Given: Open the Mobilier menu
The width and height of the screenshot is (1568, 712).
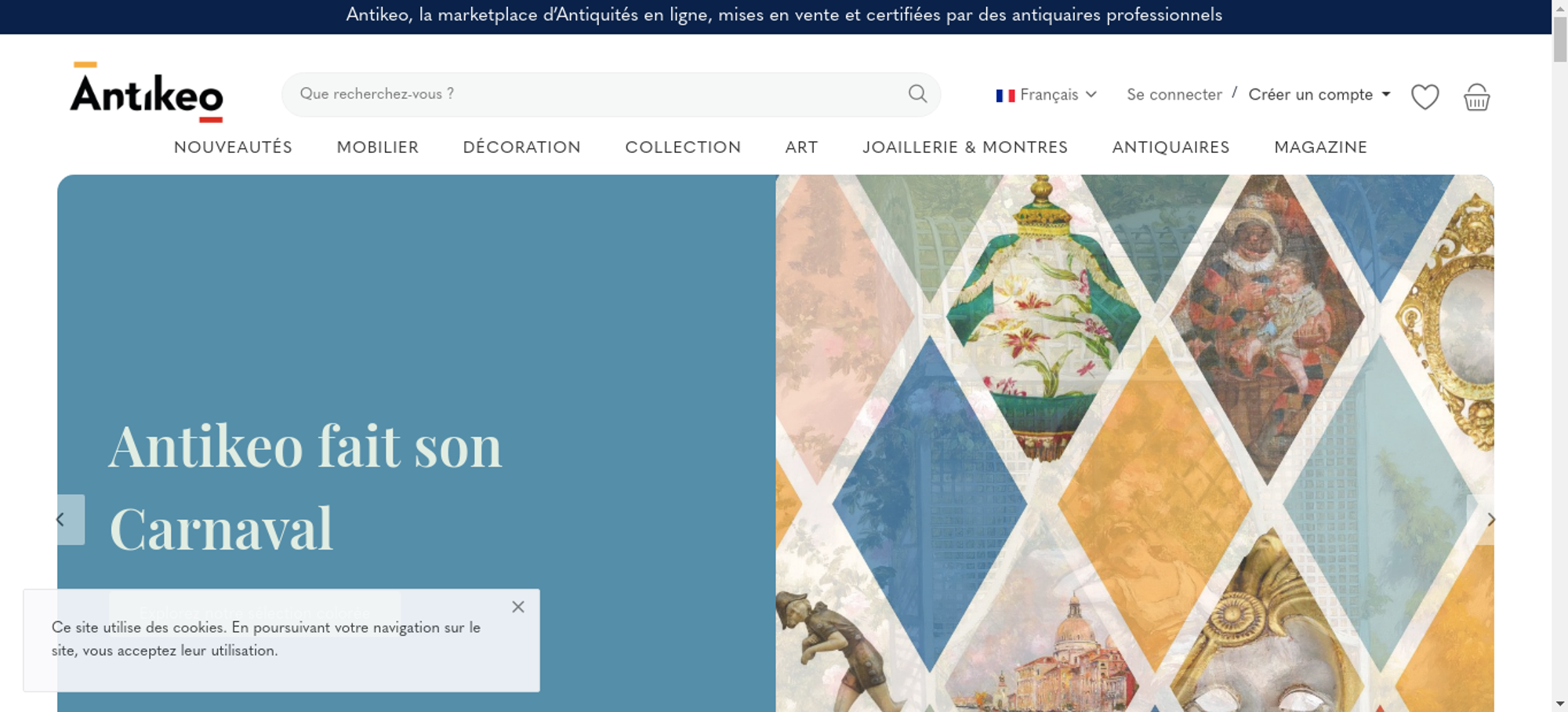Looking at the screenshot, I should [x=378, y=147].
